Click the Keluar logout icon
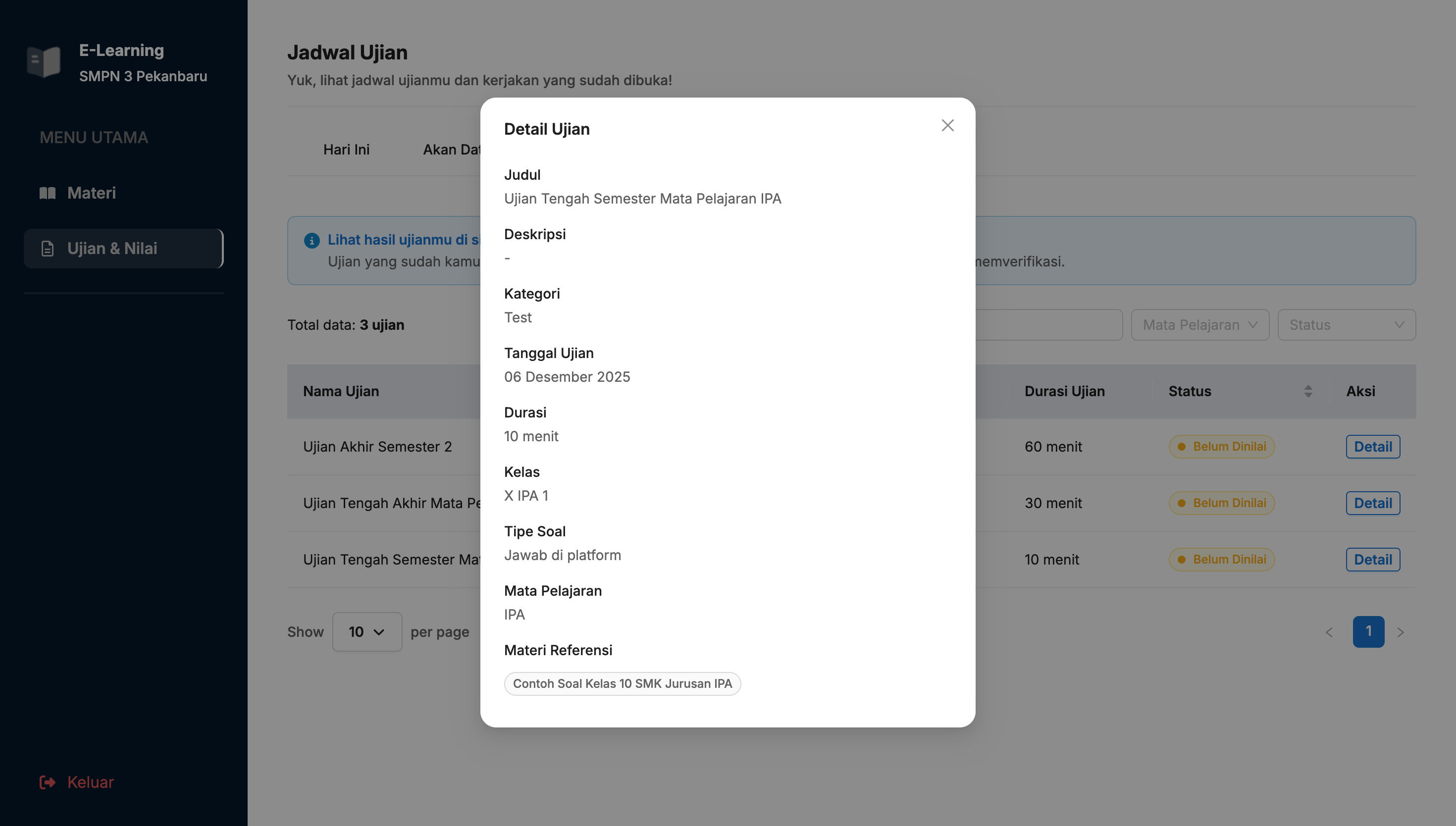Viewport: 1456px width, 826px height. [x=47, y=782]
